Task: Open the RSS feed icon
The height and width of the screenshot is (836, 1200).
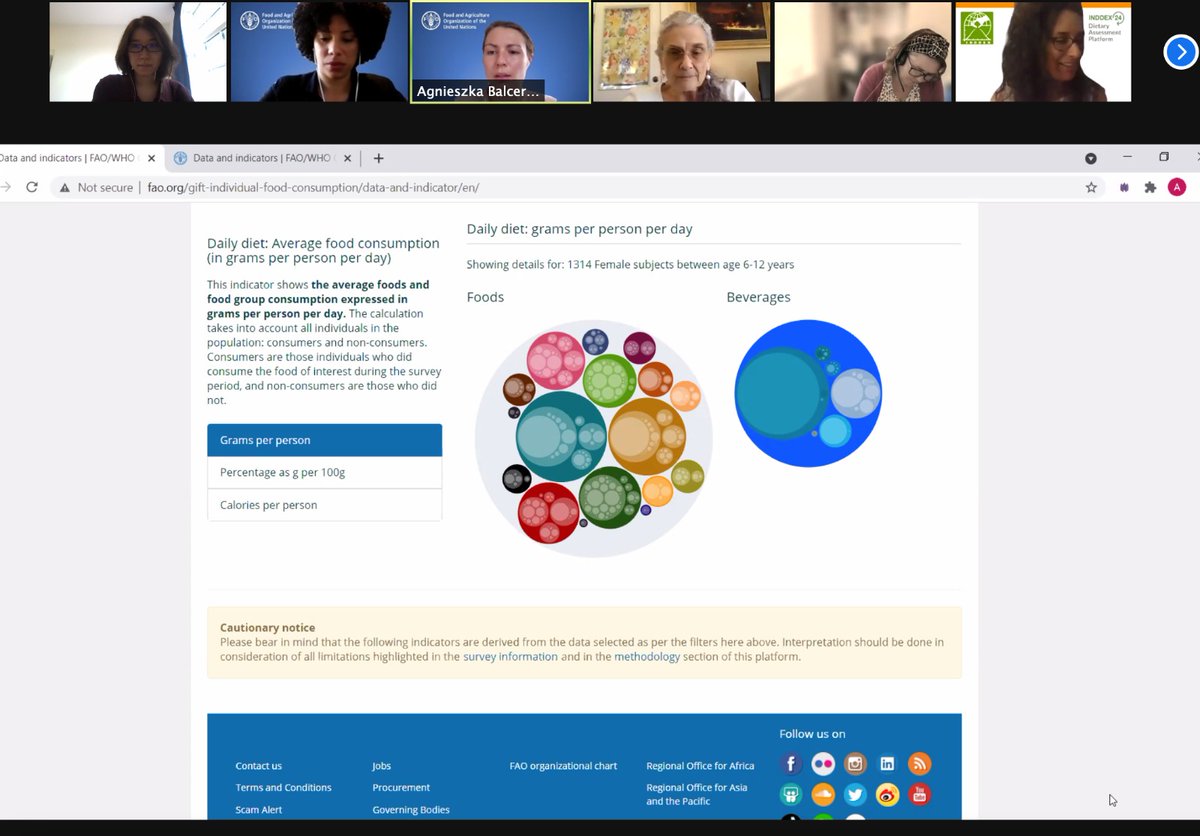Action: [919, 763]
